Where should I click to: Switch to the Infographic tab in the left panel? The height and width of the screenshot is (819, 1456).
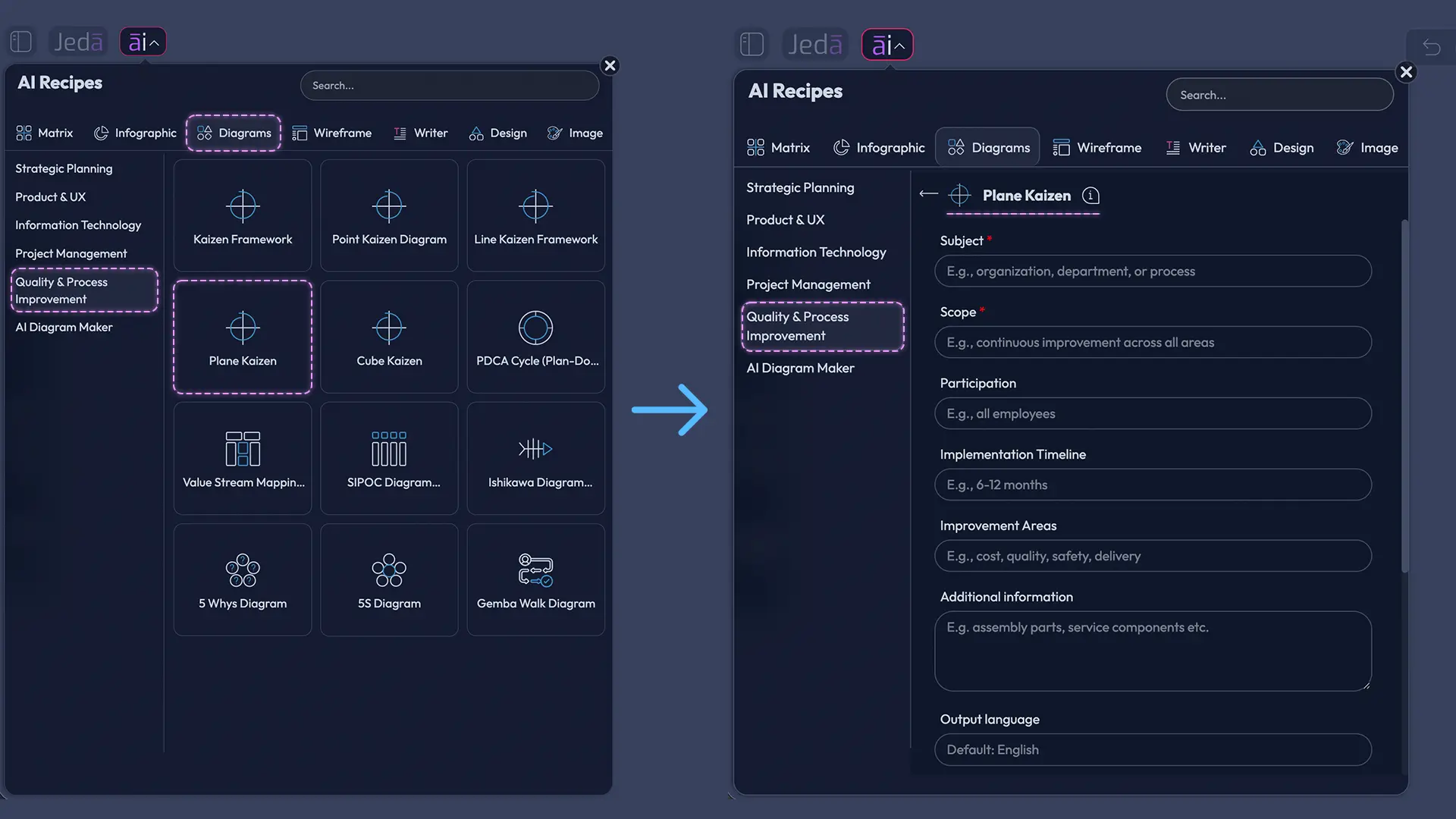click(x=135, y=133)
